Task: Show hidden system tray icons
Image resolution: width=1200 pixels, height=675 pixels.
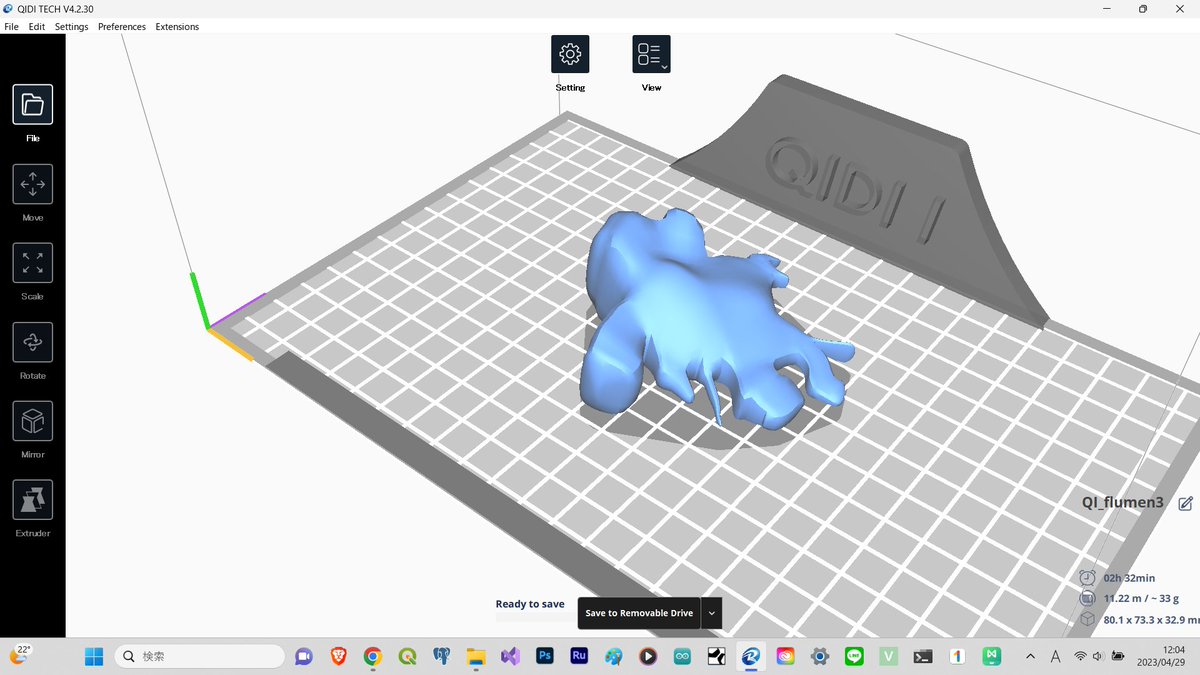Action: 1030,656
